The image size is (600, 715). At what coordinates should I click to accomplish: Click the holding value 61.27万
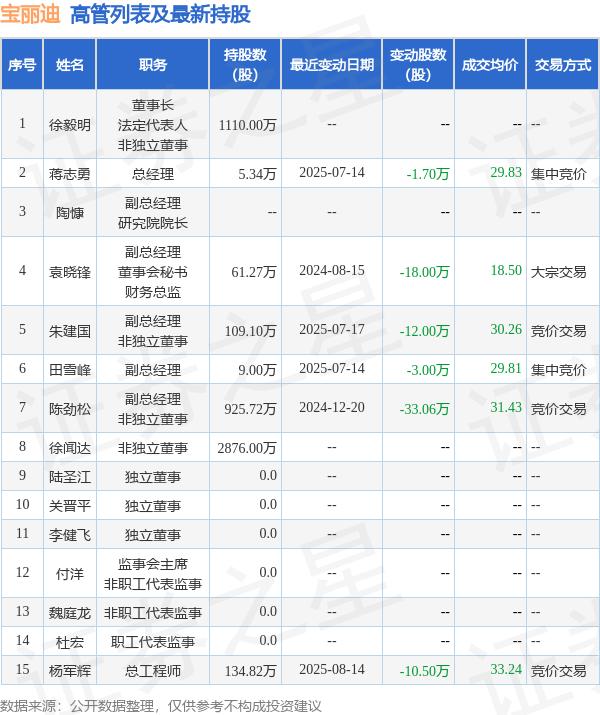coord(253,272)
